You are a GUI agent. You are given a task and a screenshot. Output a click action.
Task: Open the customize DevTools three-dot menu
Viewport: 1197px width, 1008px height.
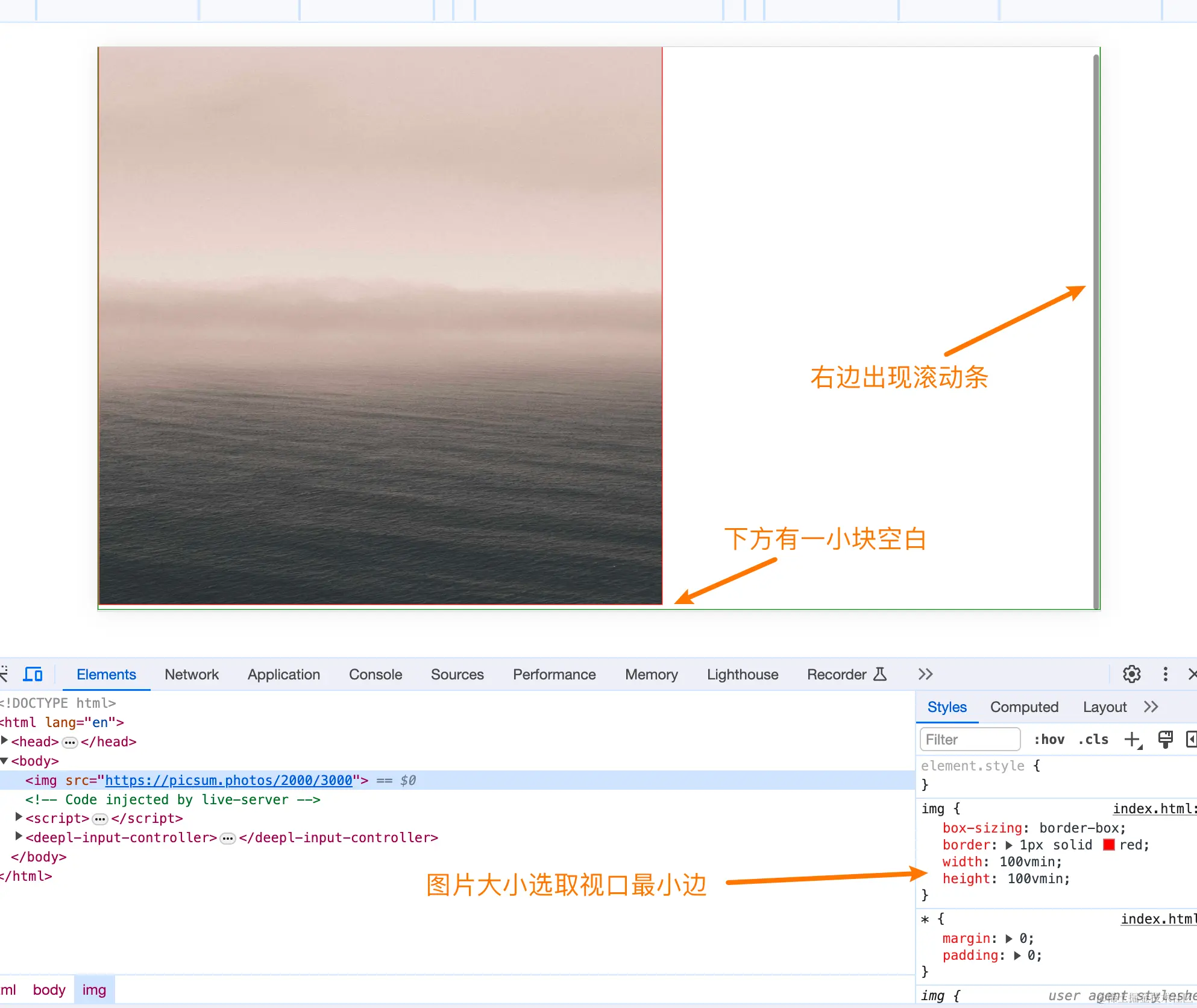pyautogui.click(x=1165, y=674)
